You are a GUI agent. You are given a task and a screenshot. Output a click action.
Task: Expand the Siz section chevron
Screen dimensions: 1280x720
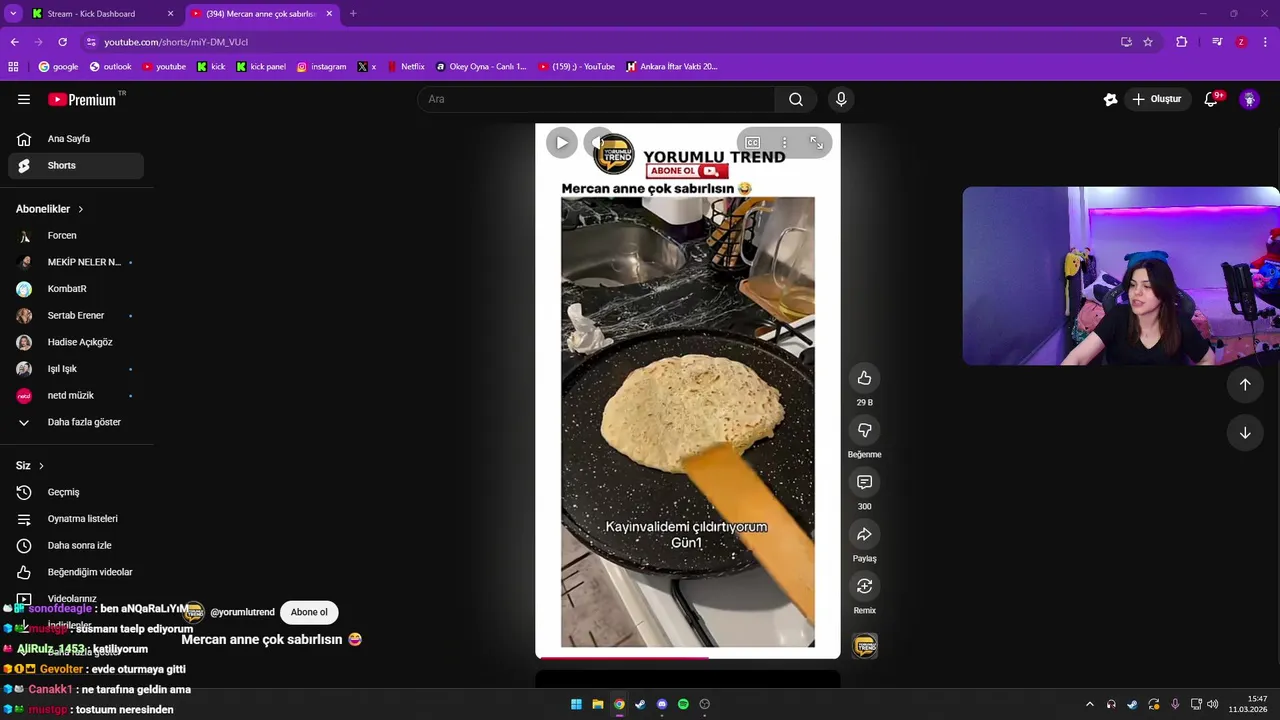pos(41,466)
